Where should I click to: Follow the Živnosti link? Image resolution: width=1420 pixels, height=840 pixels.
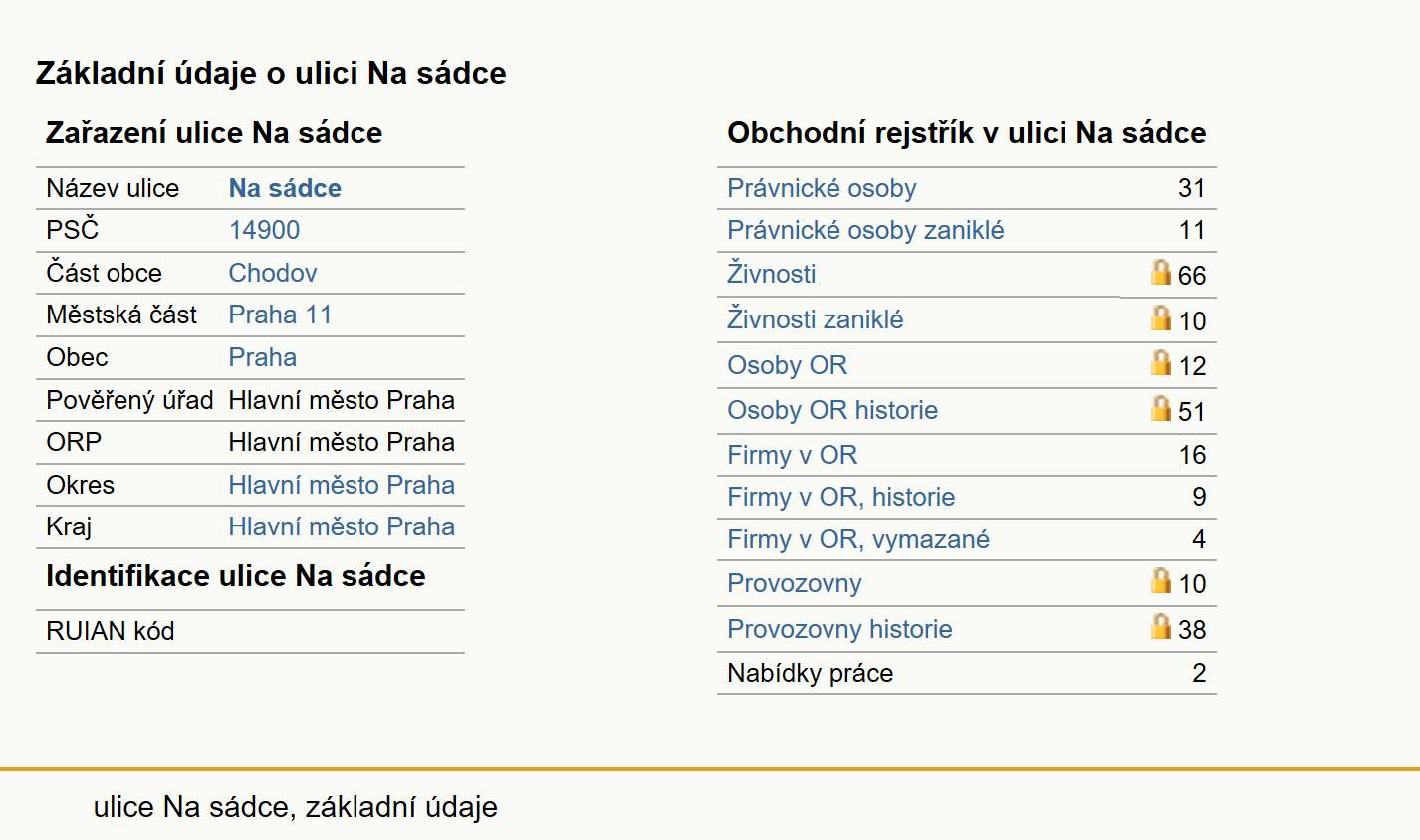tap(772, 273)
